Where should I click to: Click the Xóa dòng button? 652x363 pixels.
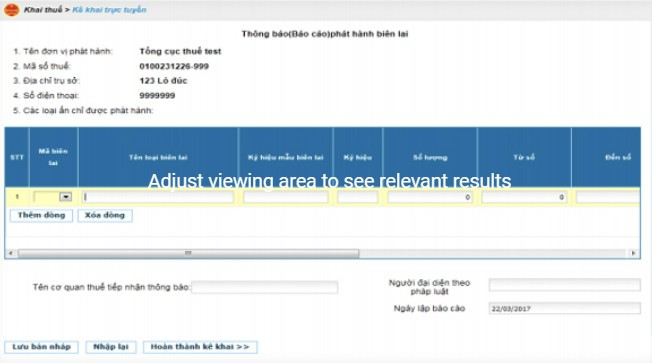coord(105,215)
